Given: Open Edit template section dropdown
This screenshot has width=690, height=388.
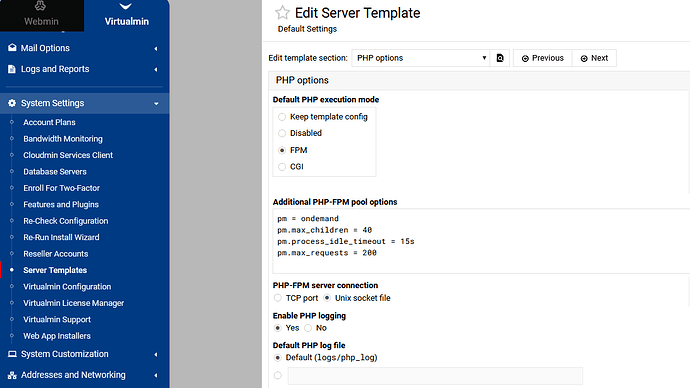Looking at the screenshot, I should coord(421,58).
